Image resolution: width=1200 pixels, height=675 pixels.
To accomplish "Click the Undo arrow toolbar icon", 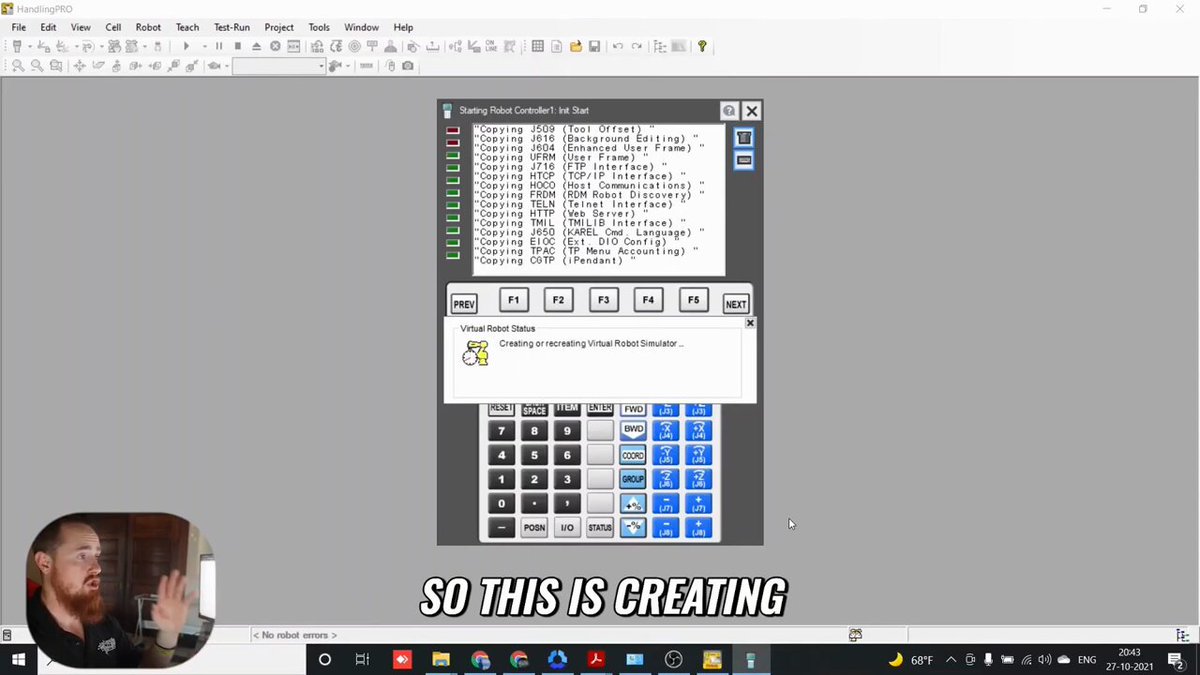I will (x=617, y=46).
